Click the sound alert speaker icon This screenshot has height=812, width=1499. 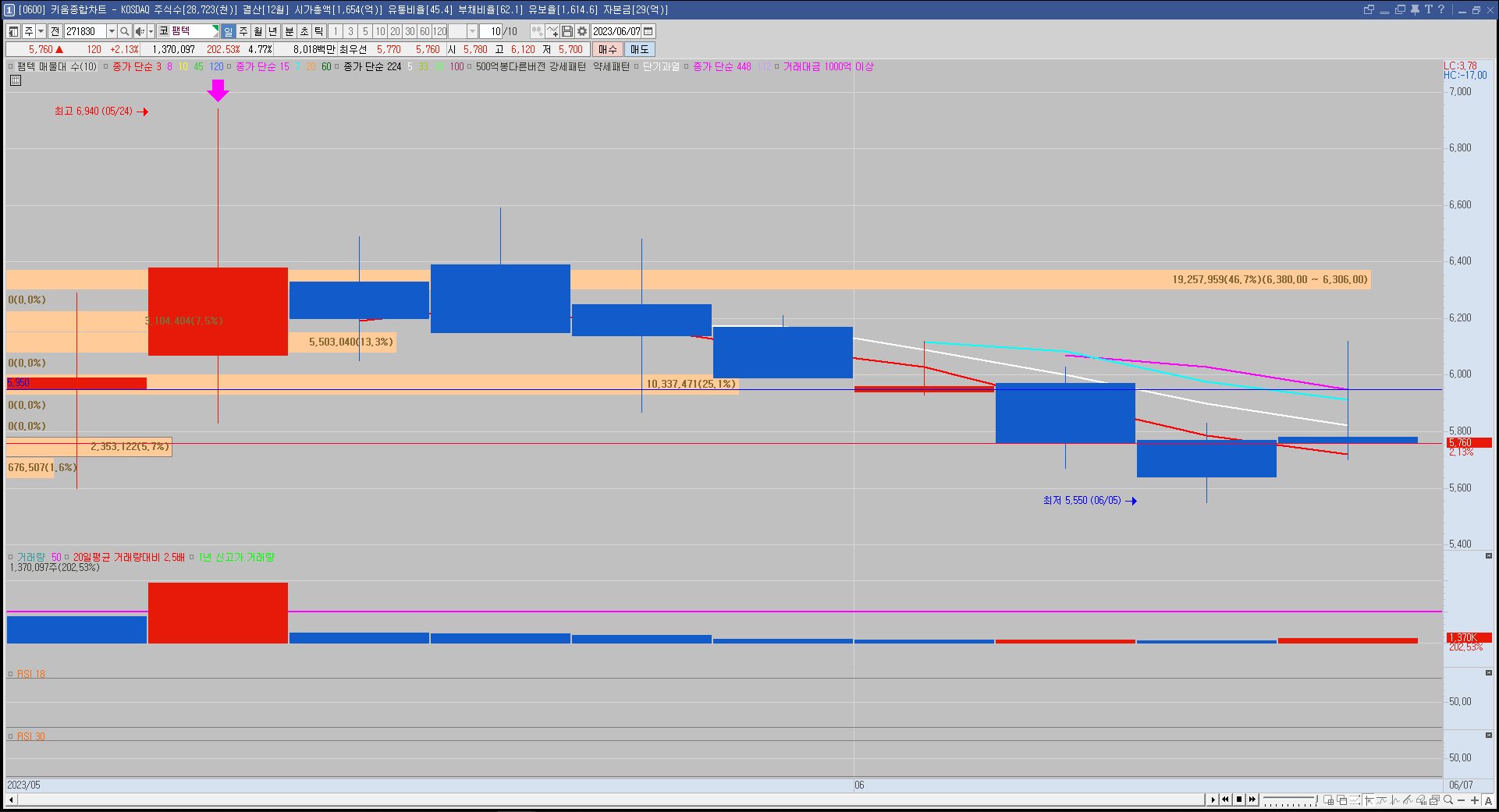[140, 31]
